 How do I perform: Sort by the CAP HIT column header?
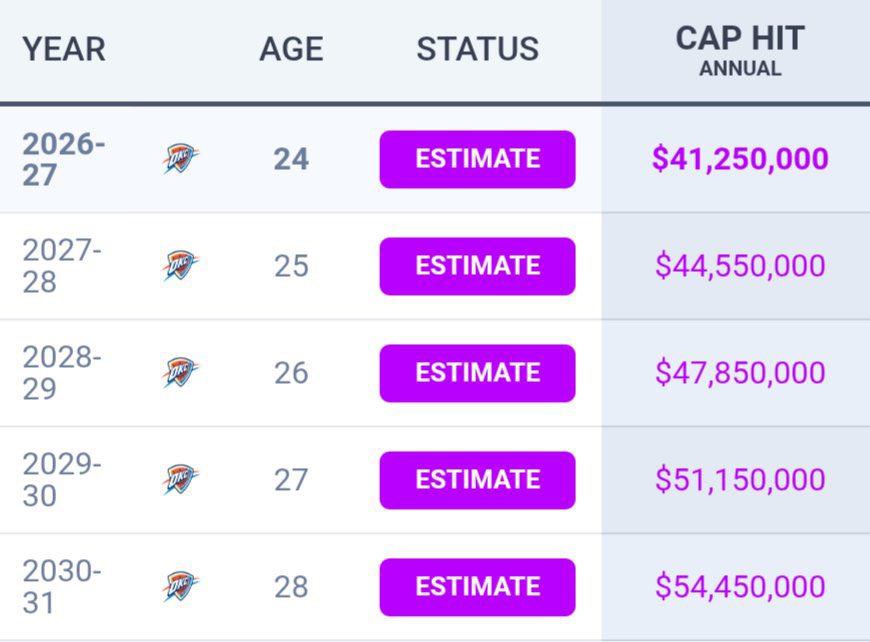click(740, 39)
